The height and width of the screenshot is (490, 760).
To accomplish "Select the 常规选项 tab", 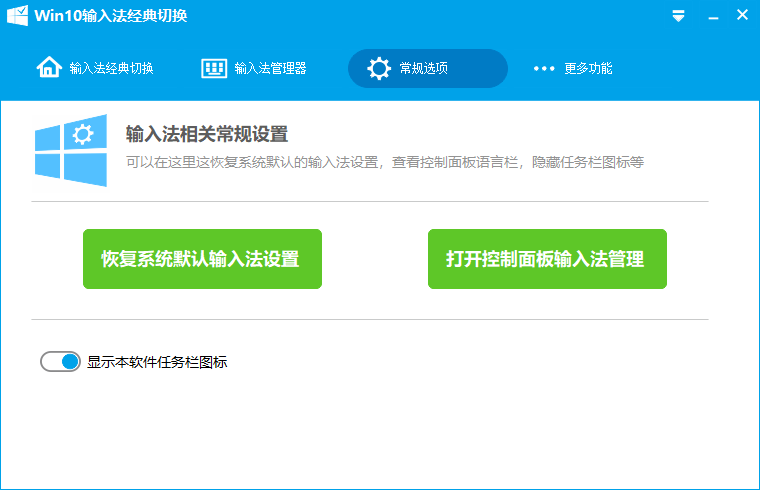I will tap(428, 68).
